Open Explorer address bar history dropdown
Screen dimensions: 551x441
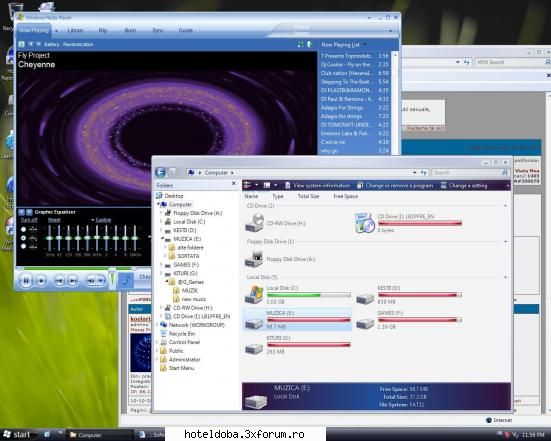pyautogui.click(x=415, y=173)
